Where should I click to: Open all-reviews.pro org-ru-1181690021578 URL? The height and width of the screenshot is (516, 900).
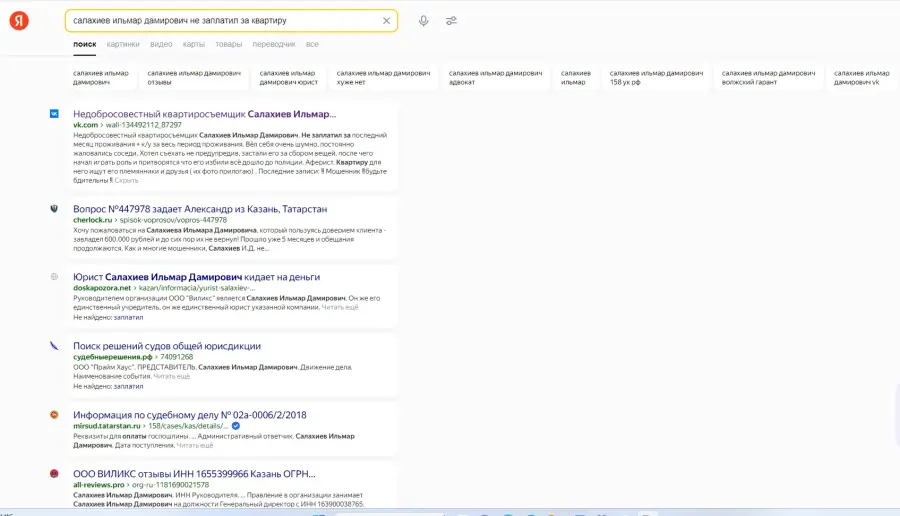pyautogui.click(x=141, y=484)
